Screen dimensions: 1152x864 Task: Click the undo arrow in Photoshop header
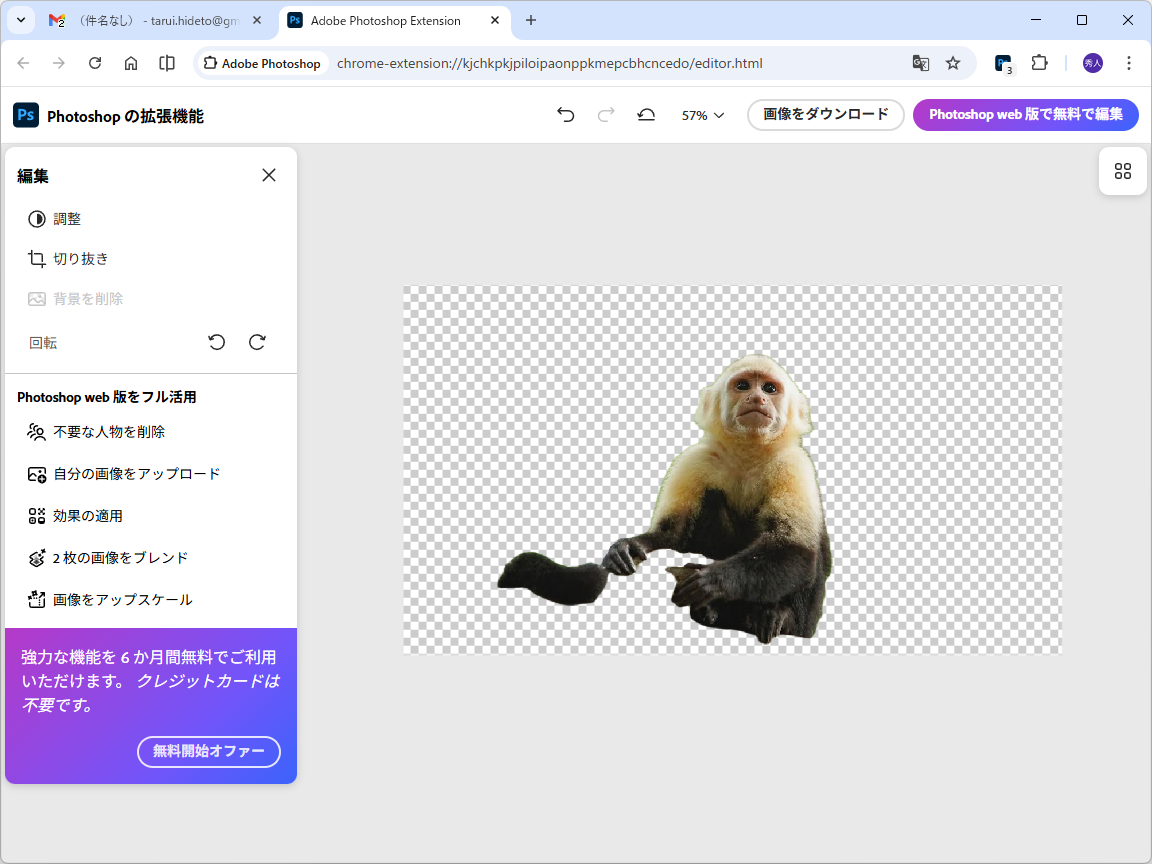point(565,115)
